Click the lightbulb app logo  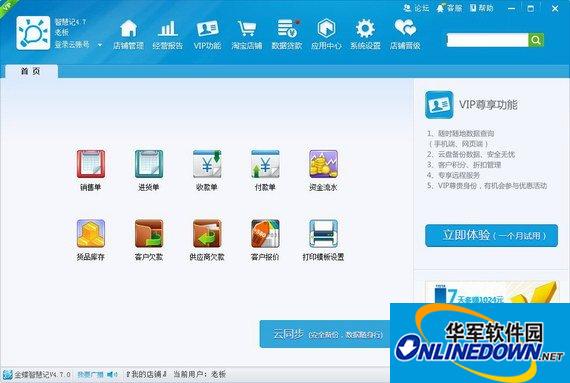click(x=33, y=33)
